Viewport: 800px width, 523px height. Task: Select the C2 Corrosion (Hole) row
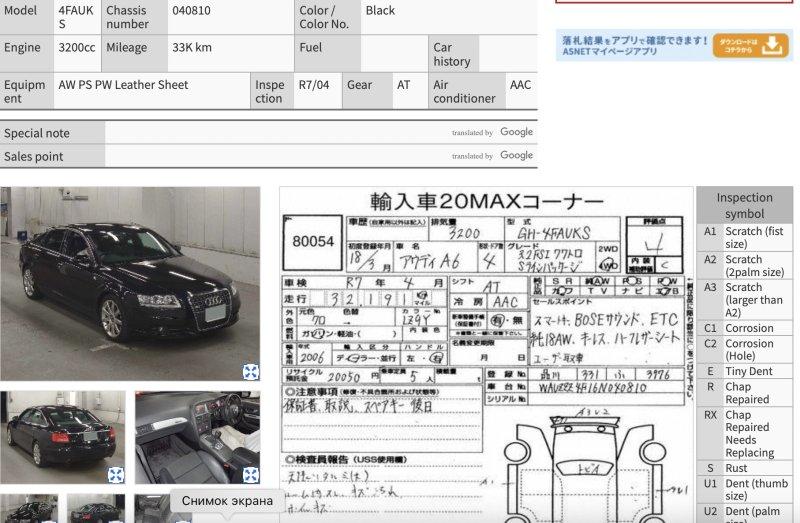tap(744, 350)
